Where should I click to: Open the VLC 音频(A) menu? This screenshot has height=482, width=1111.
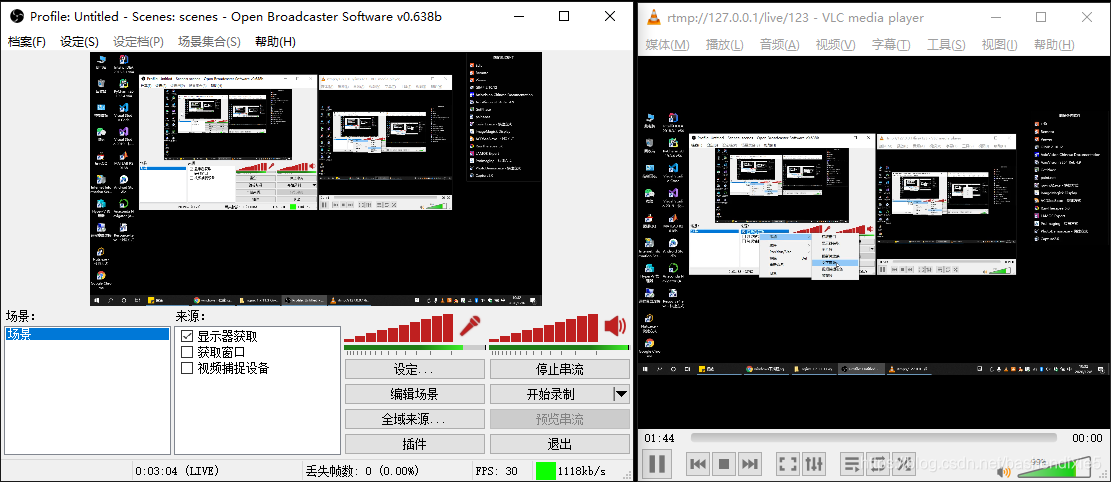[x=779, y=45]
